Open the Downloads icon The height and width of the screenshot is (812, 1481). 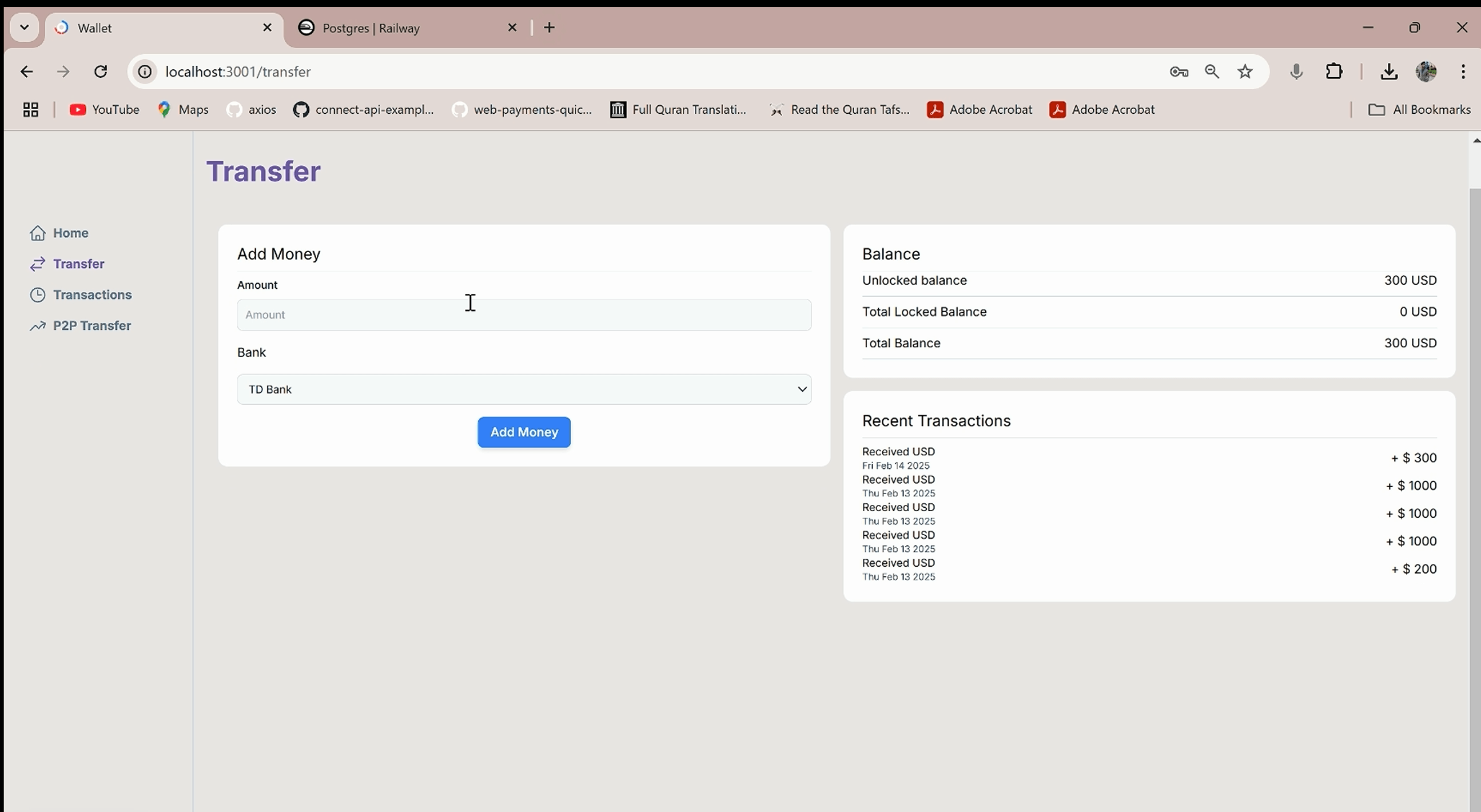pos(1390,71)
